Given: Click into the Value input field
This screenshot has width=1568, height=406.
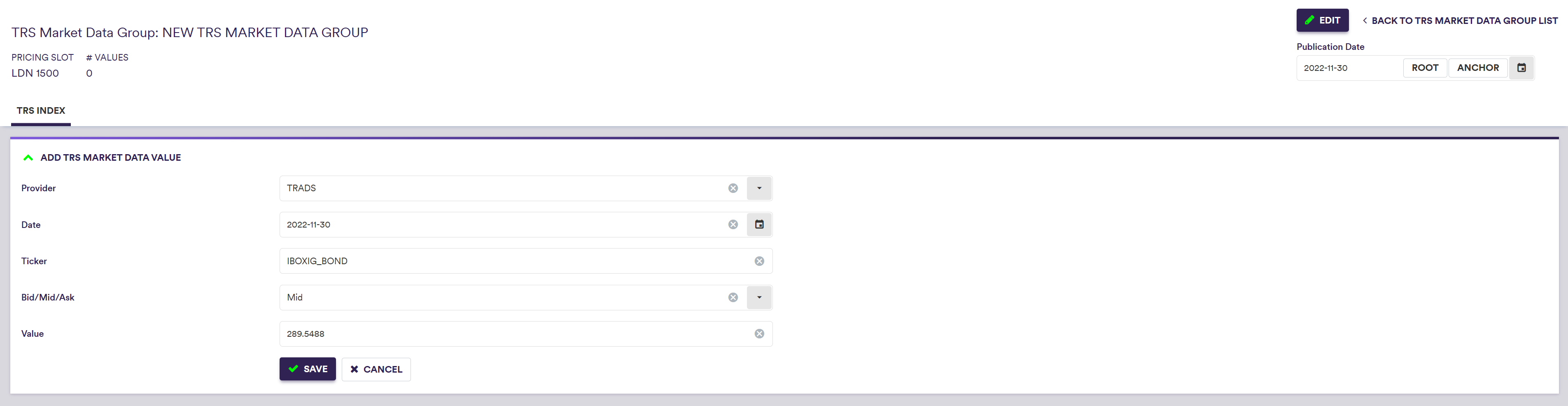Looking at the screenshot, I should click(x=511, y=334).
